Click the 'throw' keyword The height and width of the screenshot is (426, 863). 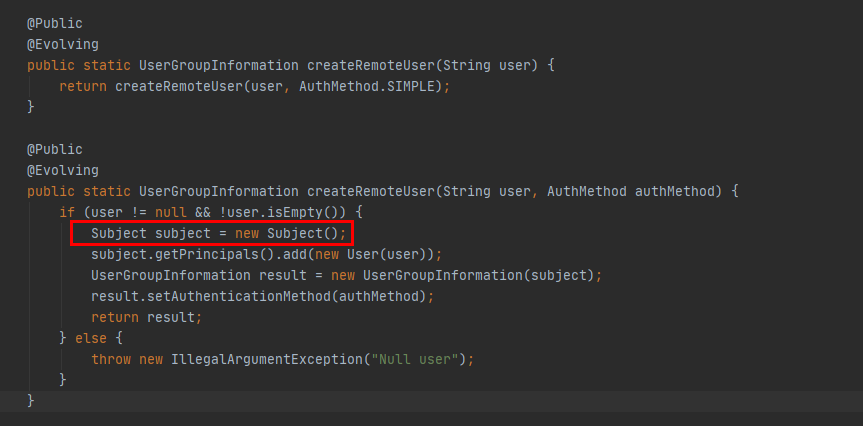pos(111,359)
